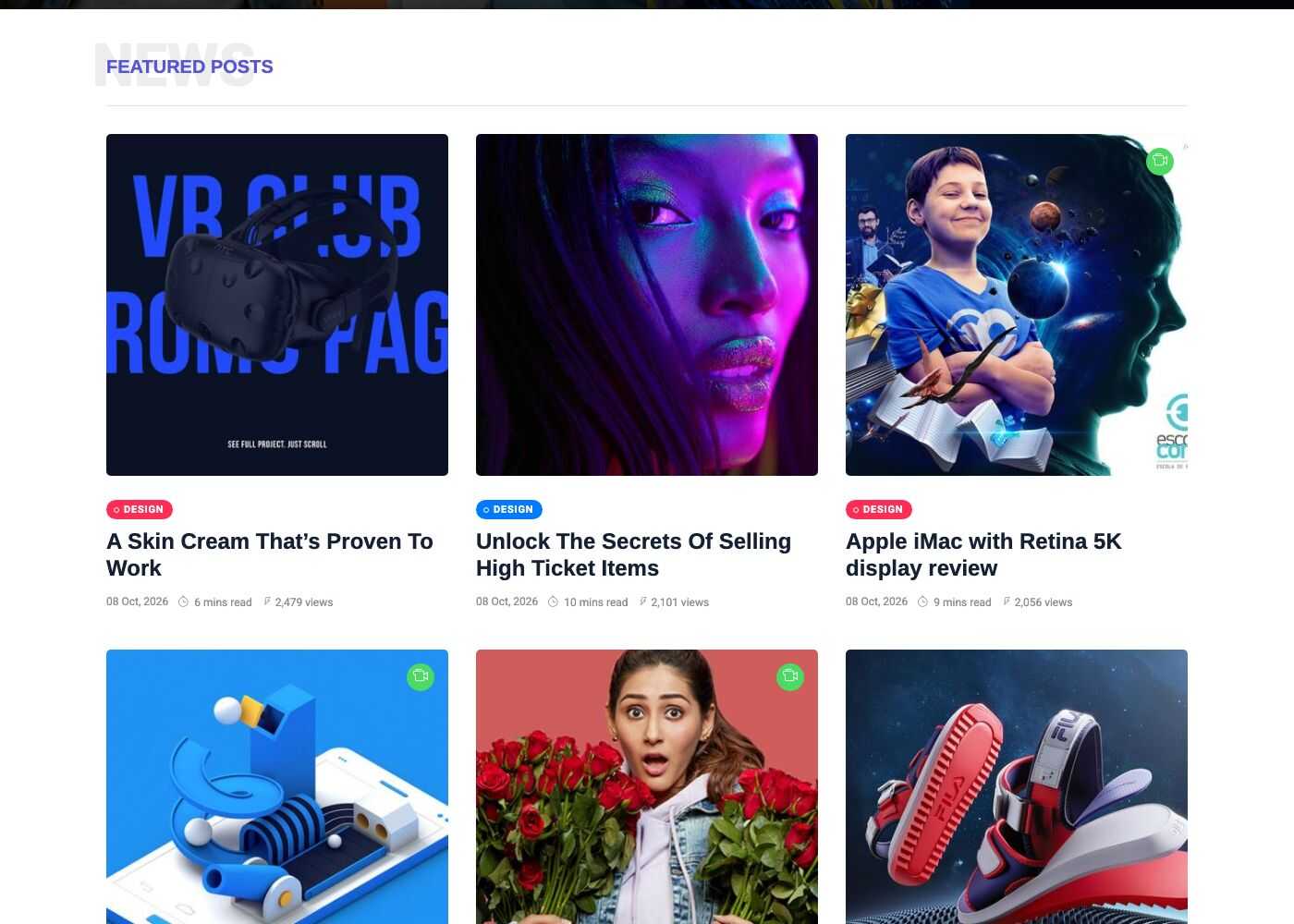This screenshot has width=1294, height=924.
Task: Open blue Design tag above Unlock Secrets post
Action: pos(509,509)
